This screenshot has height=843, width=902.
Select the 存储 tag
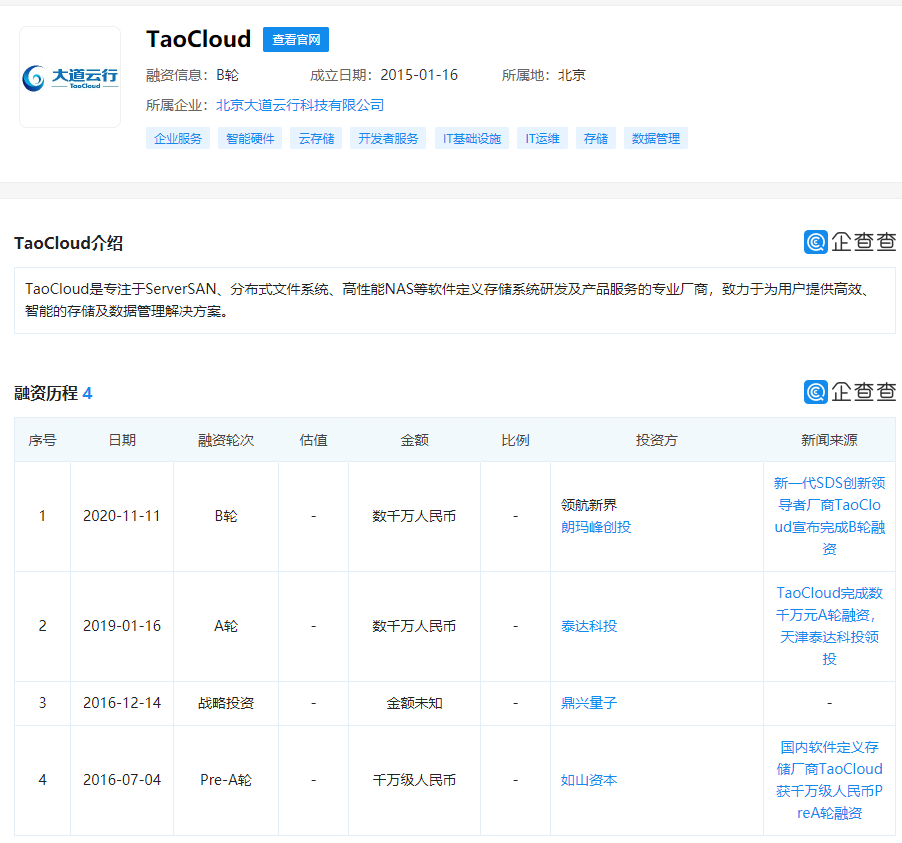click(x=595, y=139)
